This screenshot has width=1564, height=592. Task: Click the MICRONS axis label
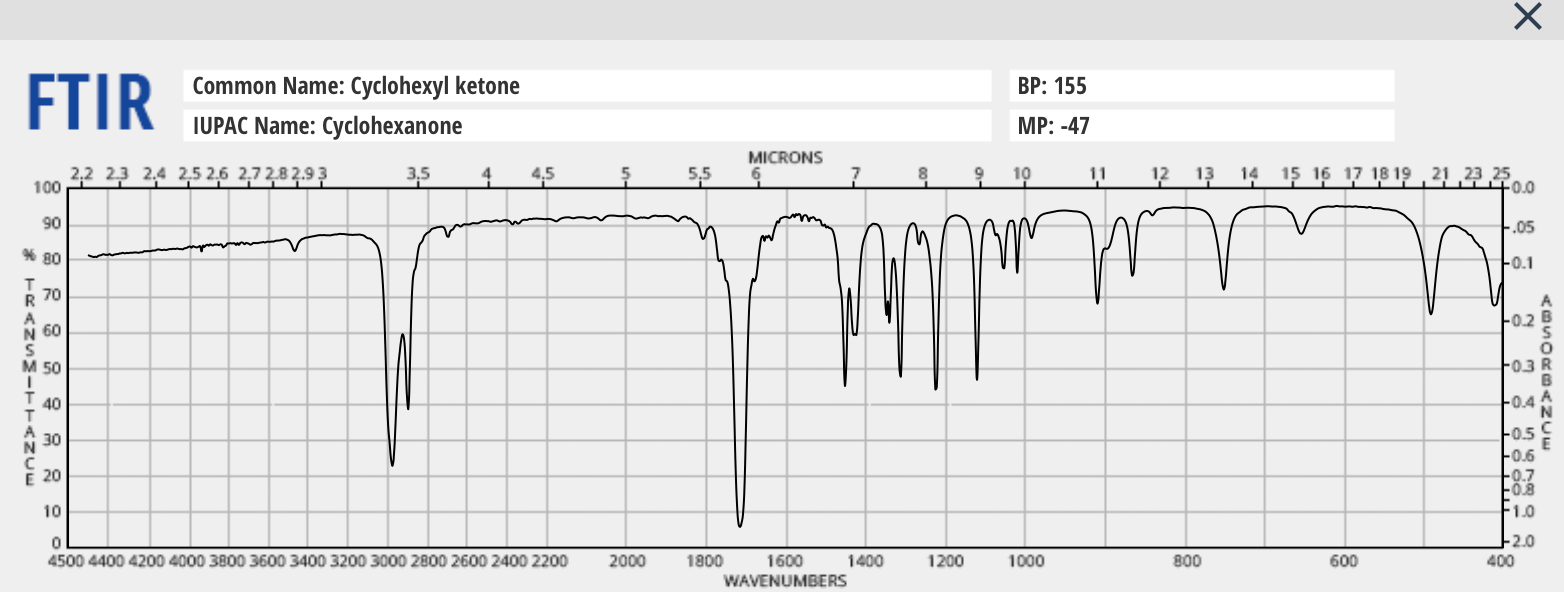click(788, 157)
